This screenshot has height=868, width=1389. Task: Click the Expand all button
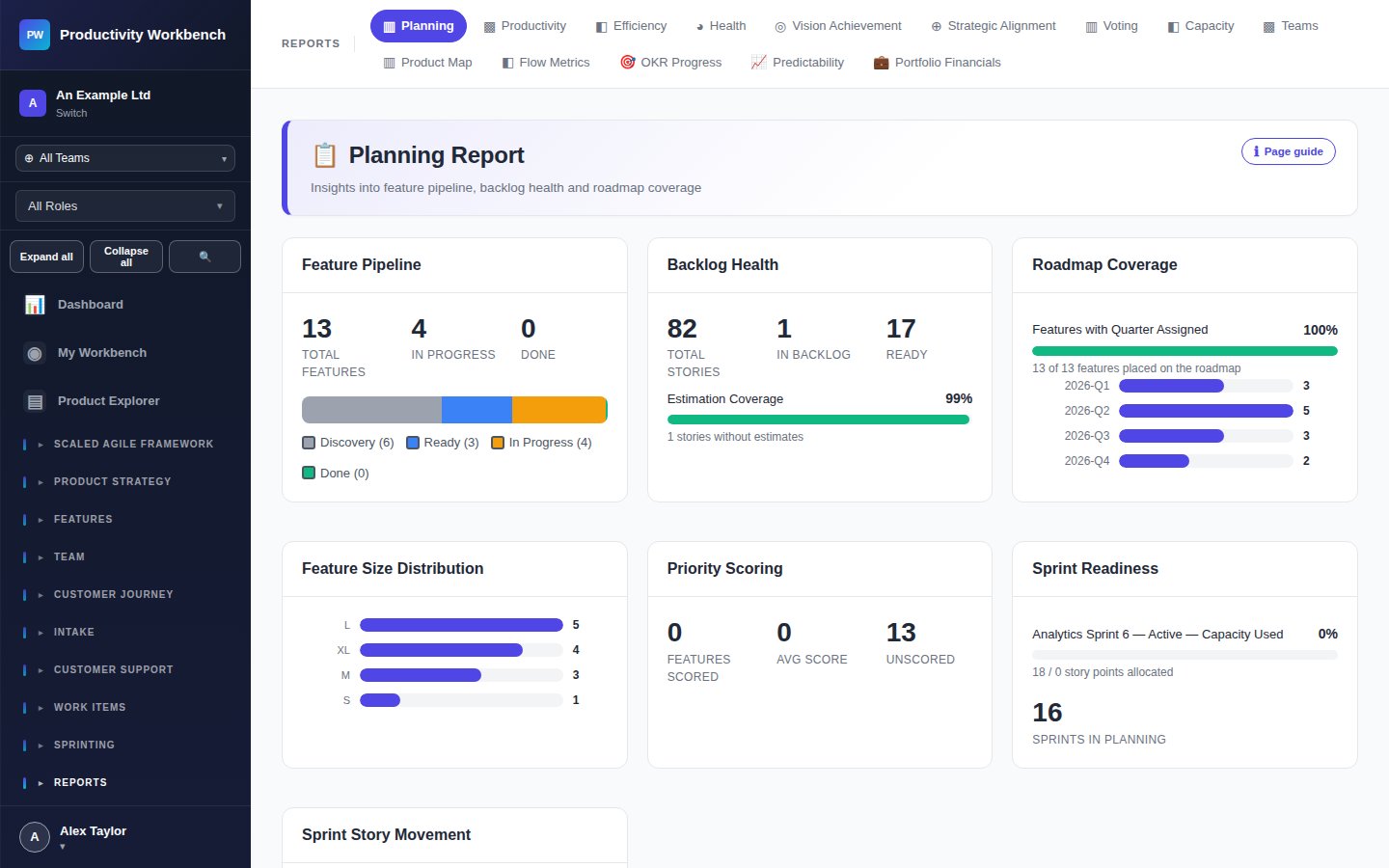pos(46,257)
